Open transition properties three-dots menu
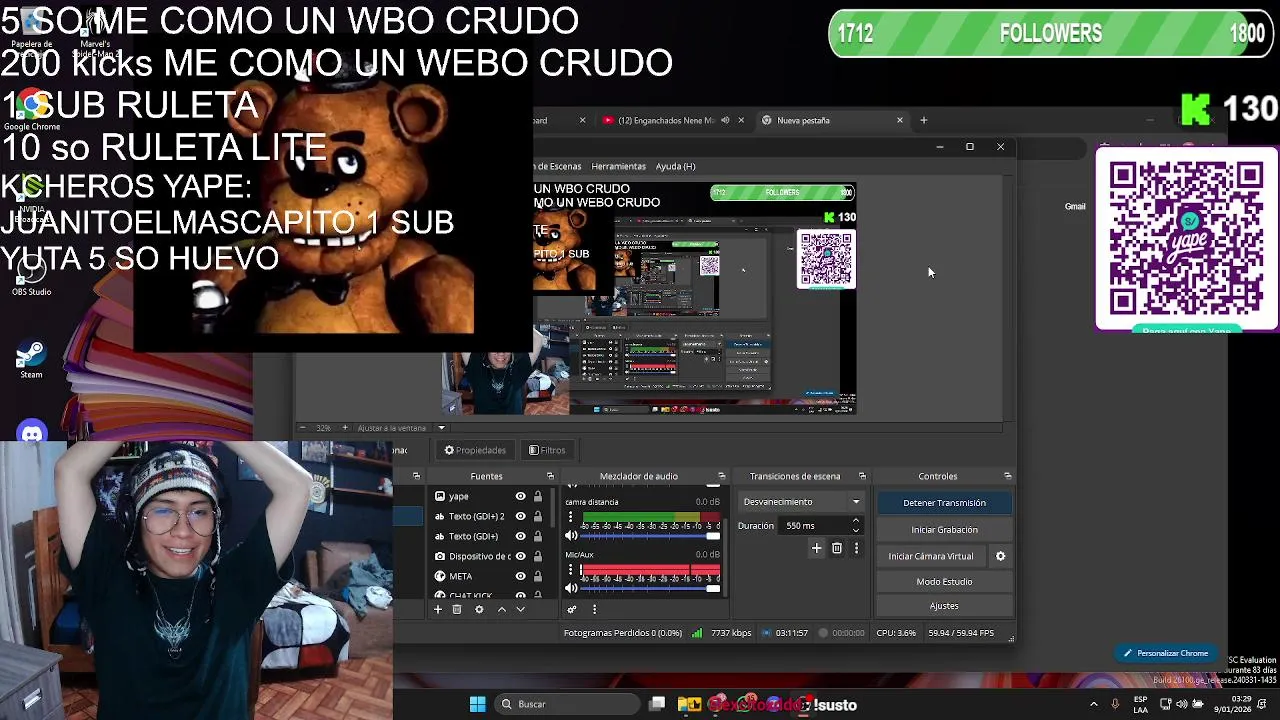 [x=856, y=548]
